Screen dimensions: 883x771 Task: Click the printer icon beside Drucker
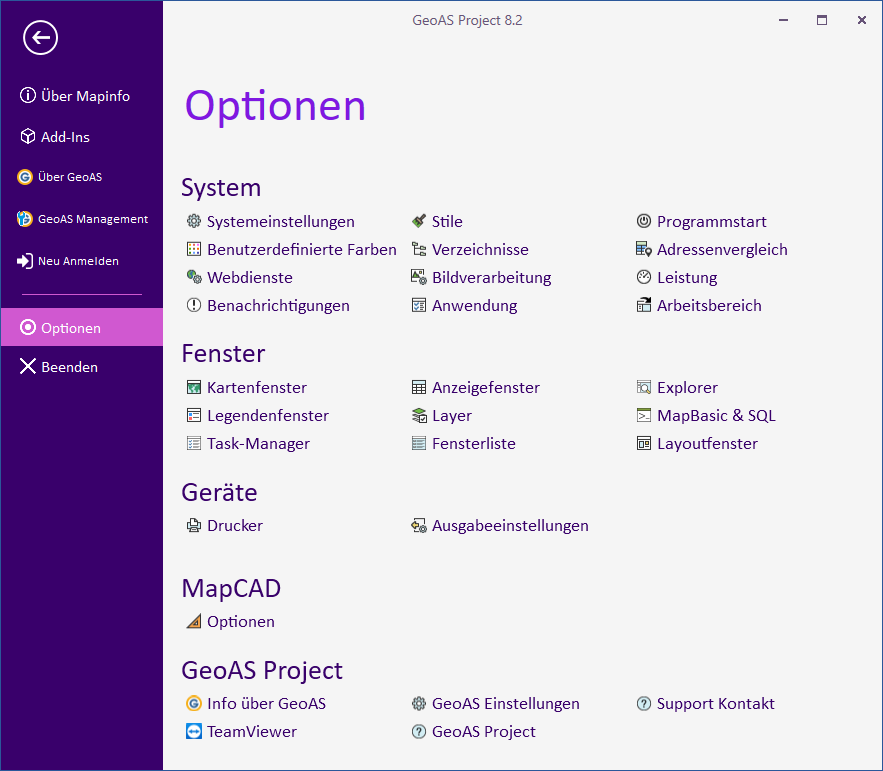(194, 525)
